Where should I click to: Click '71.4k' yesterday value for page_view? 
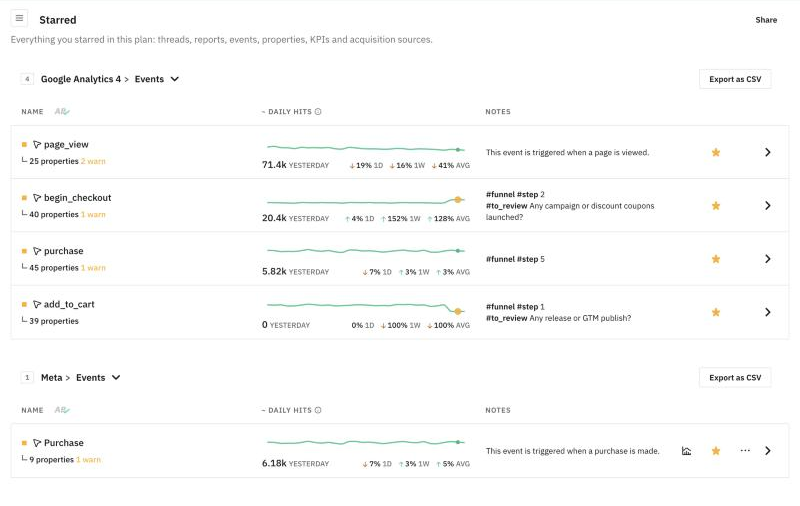click(274, 165)
